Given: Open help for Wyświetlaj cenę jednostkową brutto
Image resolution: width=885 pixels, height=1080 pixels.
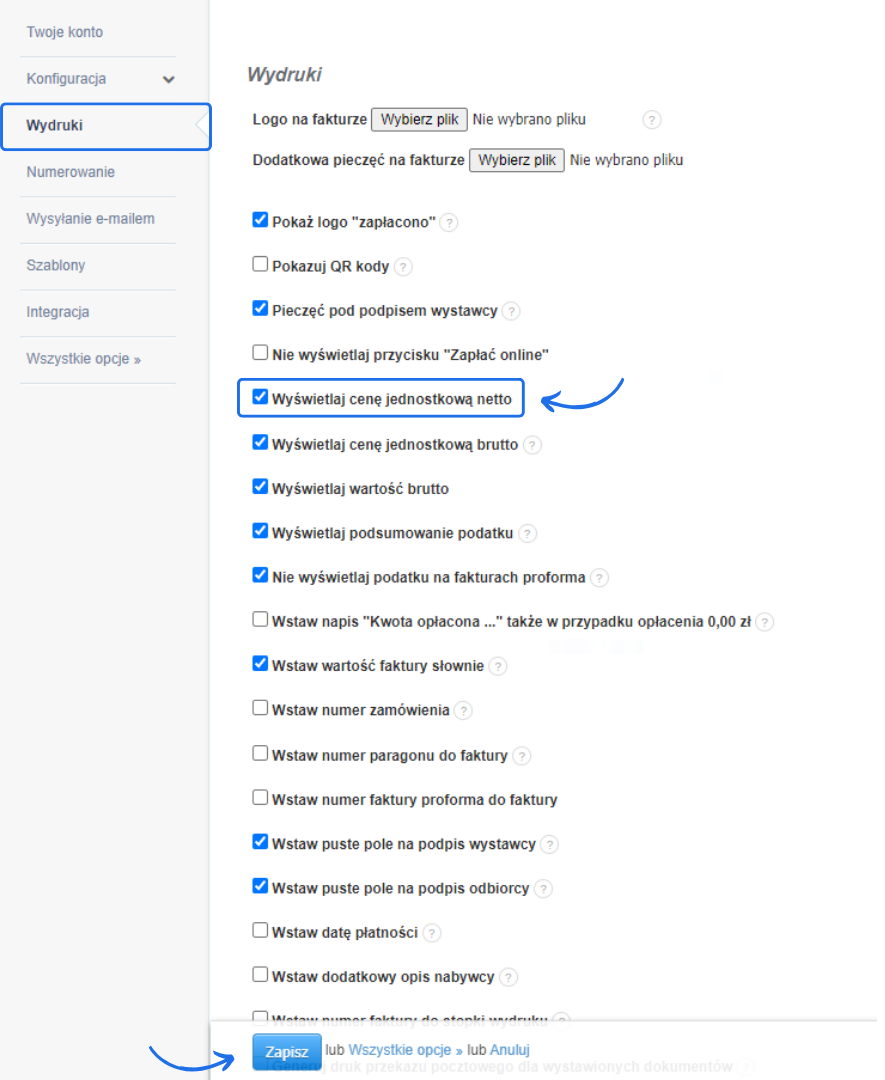Looking at the screenshot, I should coord(532,445).
